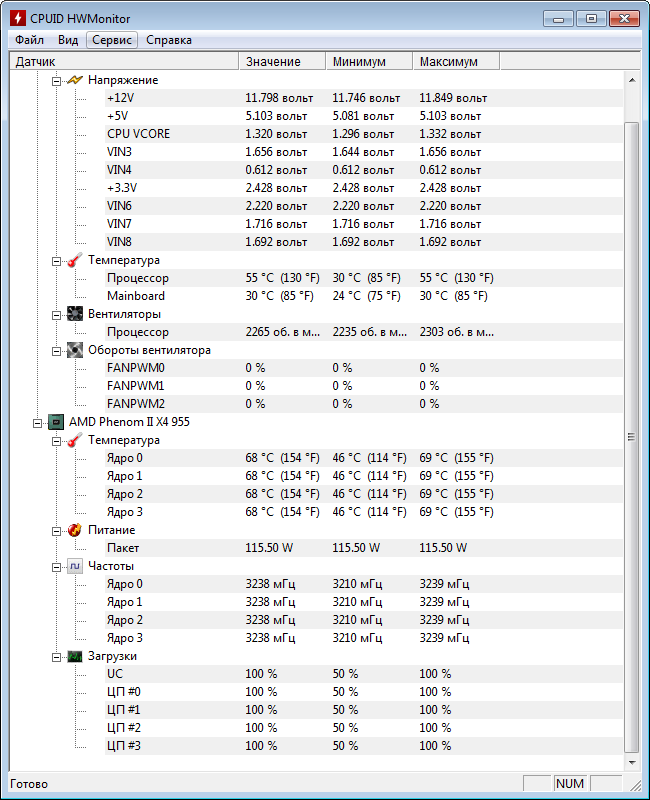Click the vertical scrollbar down arrow

(x=632, y=763)
